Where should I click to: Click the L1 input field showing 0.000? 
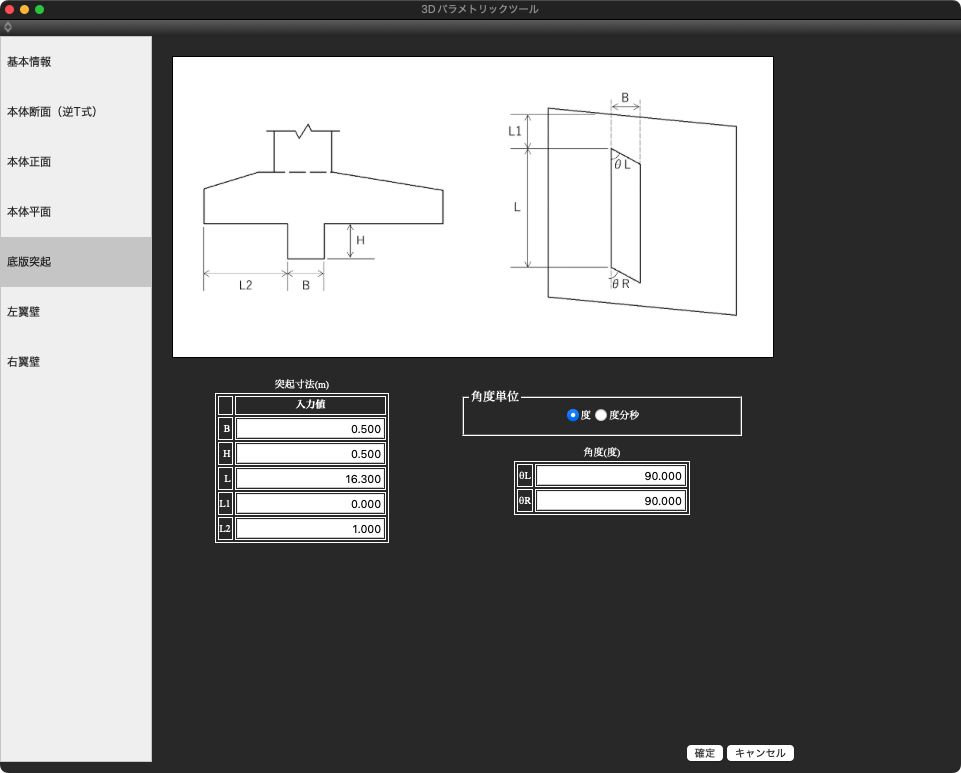pyautogui.click(x=310, y=504)
